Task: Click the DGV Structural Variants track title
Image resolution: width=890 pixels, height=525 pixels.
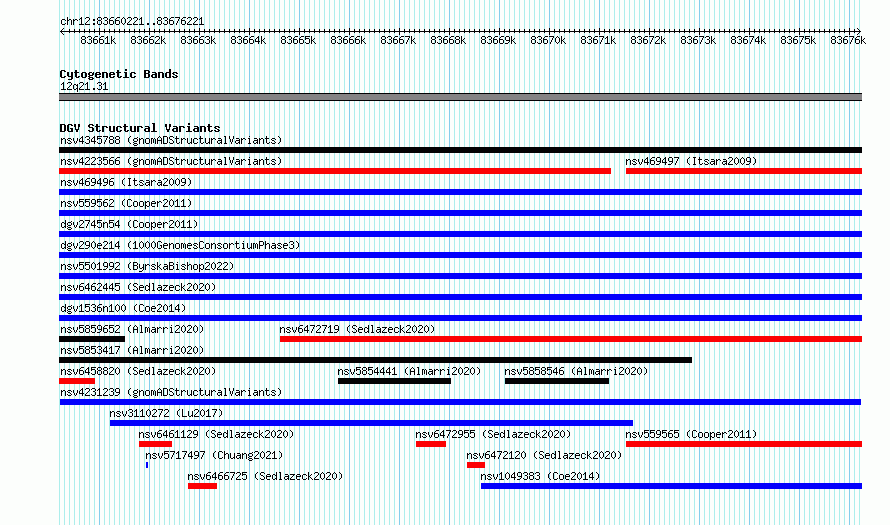Action: click(x=140, y=128)
